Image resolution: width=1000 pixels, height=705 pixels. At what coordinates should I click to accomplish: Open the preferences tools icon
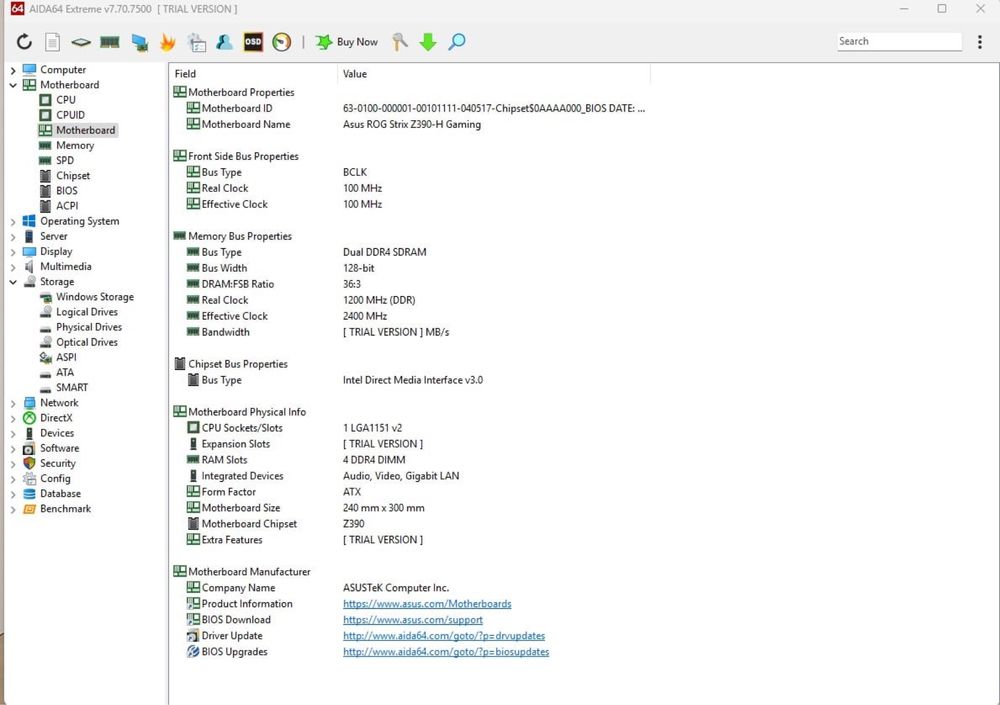tap(400, 42)
